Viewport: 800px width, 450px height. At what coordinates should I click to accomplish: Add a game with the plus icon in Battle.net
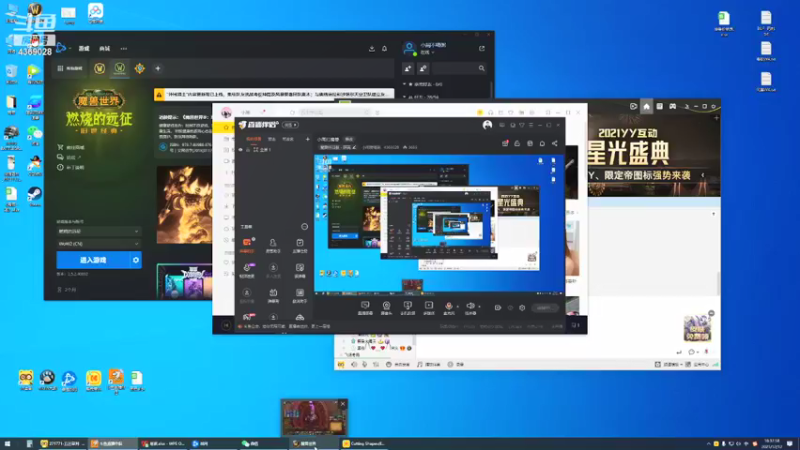click(158, 68)
